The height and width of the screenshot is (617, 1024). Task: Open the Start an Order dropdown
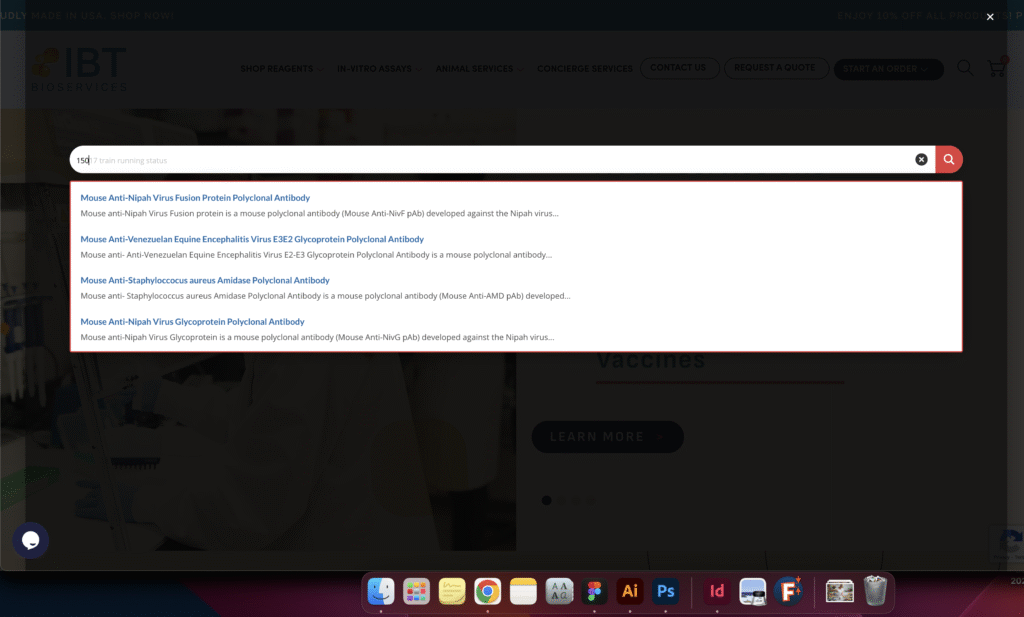[x=888, y=69]
